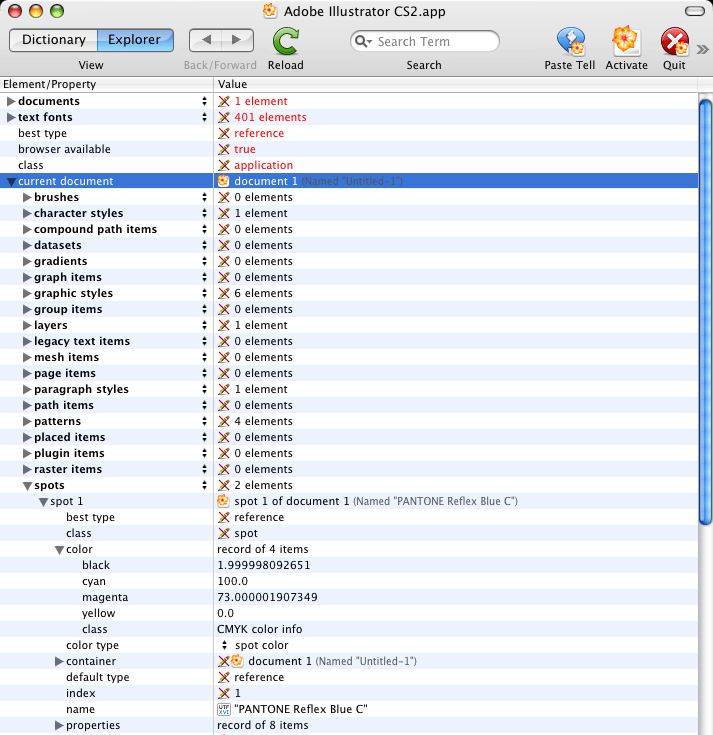Select the best type row under application
713x735 pixels.
click(x=349, y=133)
